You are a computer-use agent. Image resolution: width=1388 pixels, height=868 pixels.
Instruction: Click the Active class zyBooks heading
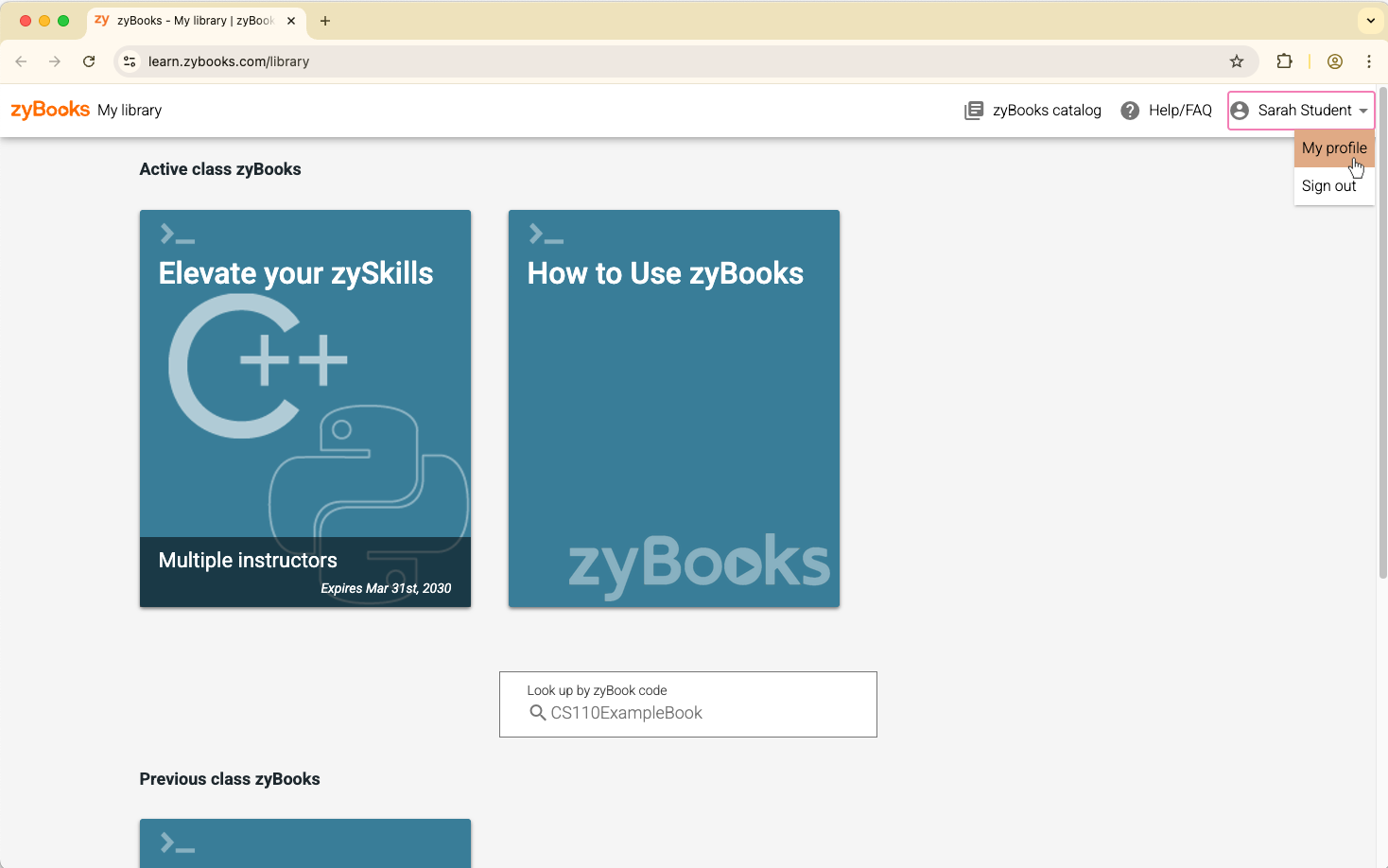(x=220, y=169)
